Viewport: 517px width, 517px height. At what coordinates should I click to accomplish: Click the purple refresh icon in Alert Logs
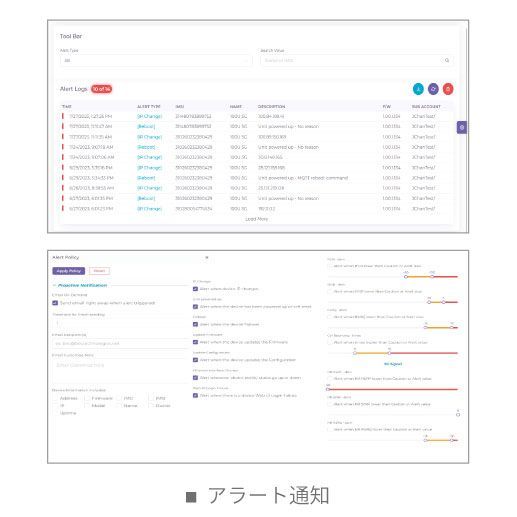coord(433,89)
